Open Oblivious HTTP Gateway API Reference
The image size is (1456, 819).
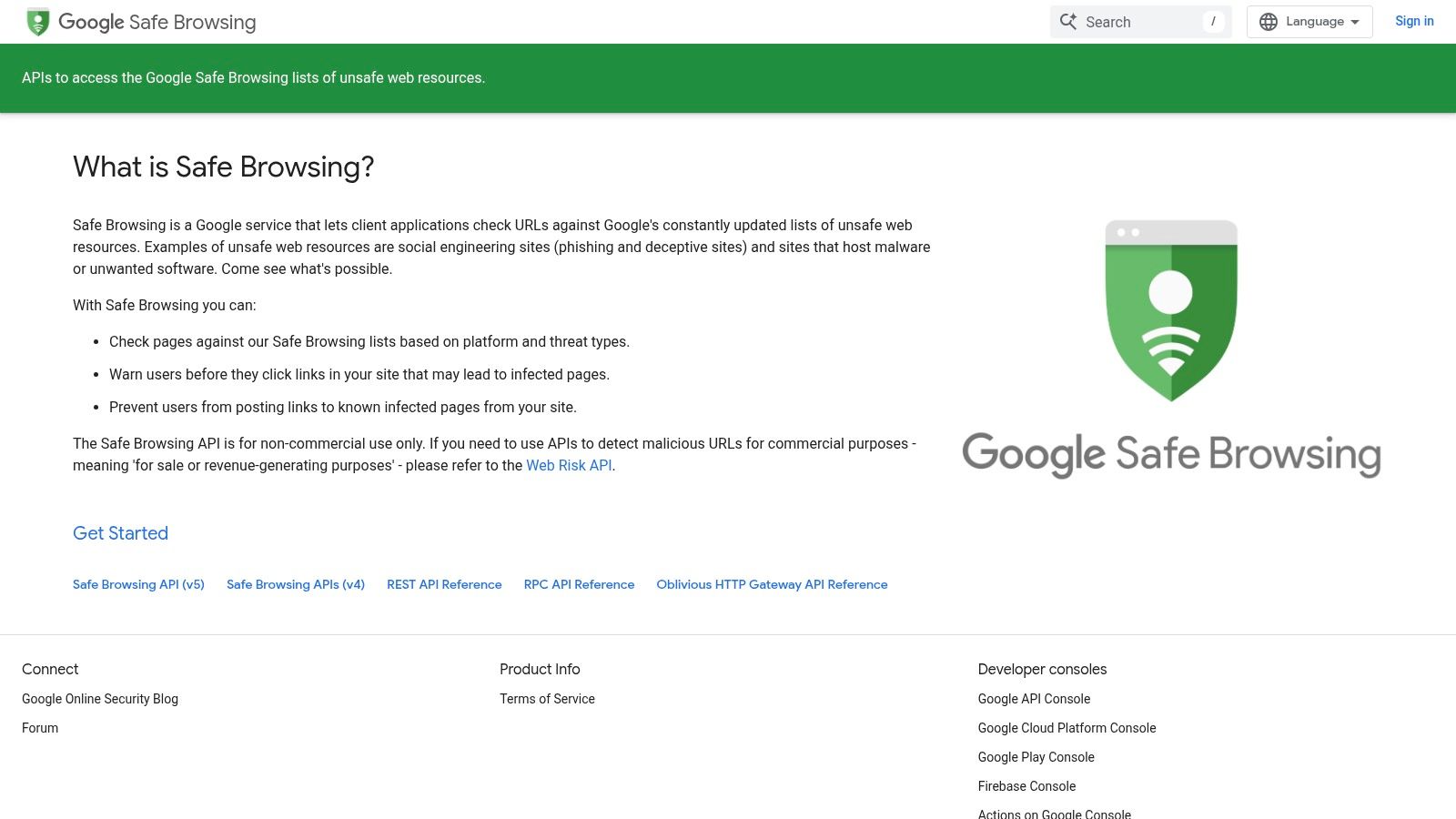[x=772, y=584]
